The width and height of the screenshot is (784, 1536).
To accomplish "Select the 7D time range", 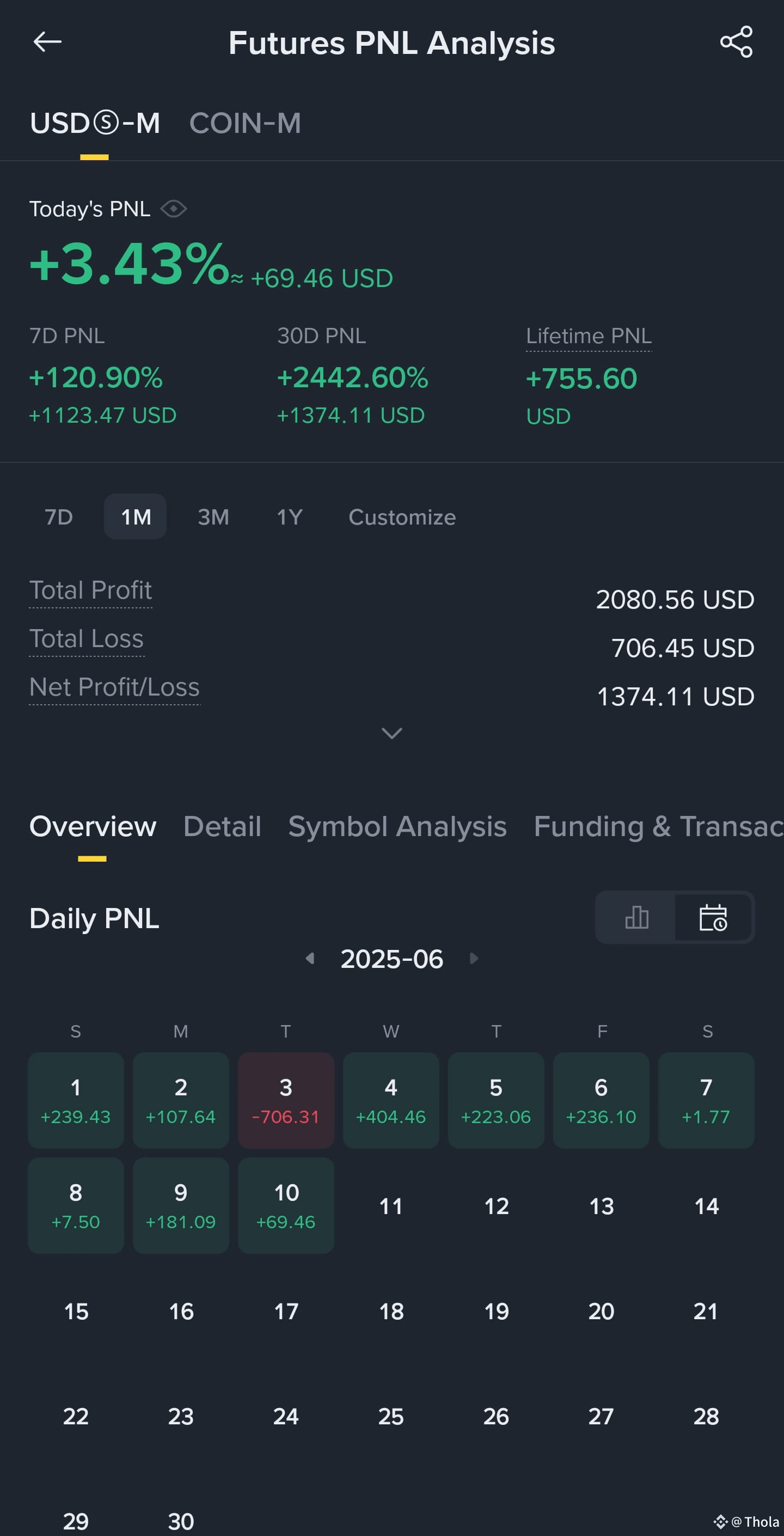I will 59,517.
